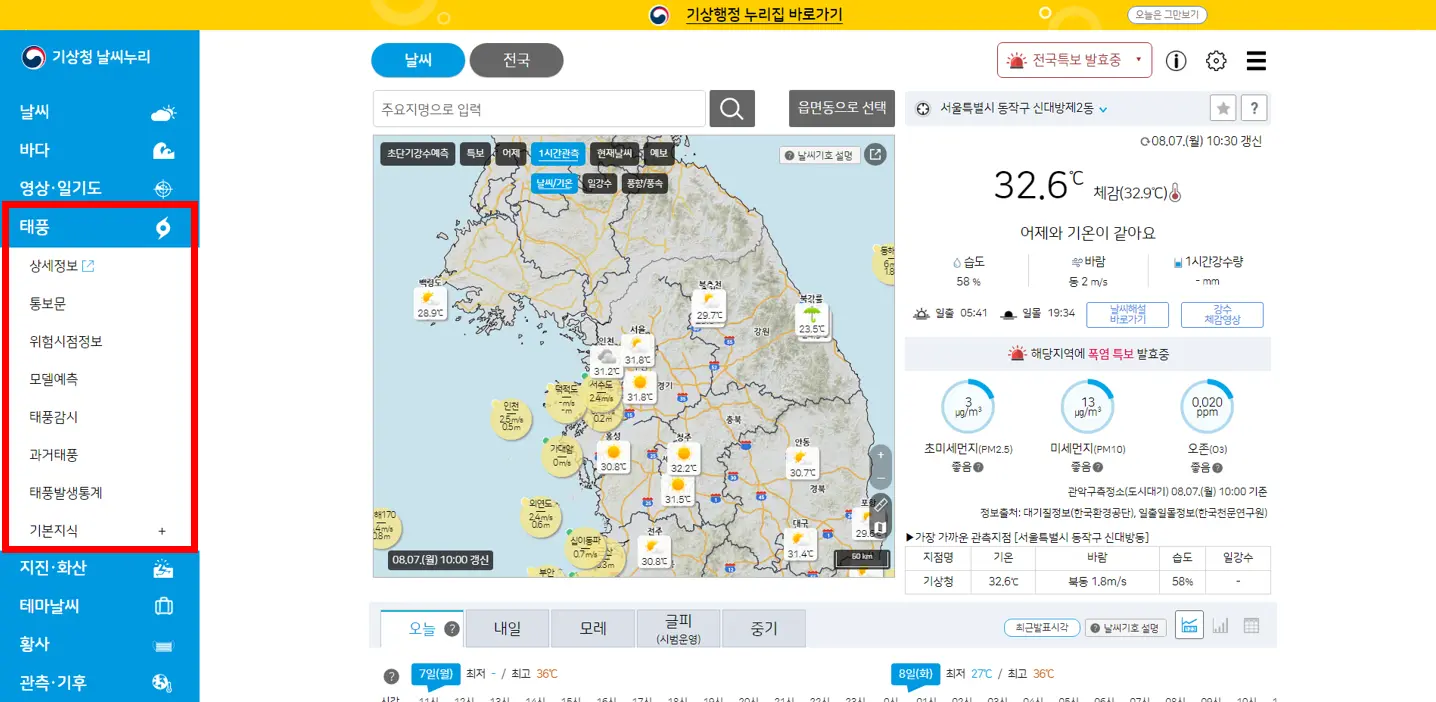Select the line chart view icon
The width and height of the screenshot is (1436, 702).
coord(1189,622)
